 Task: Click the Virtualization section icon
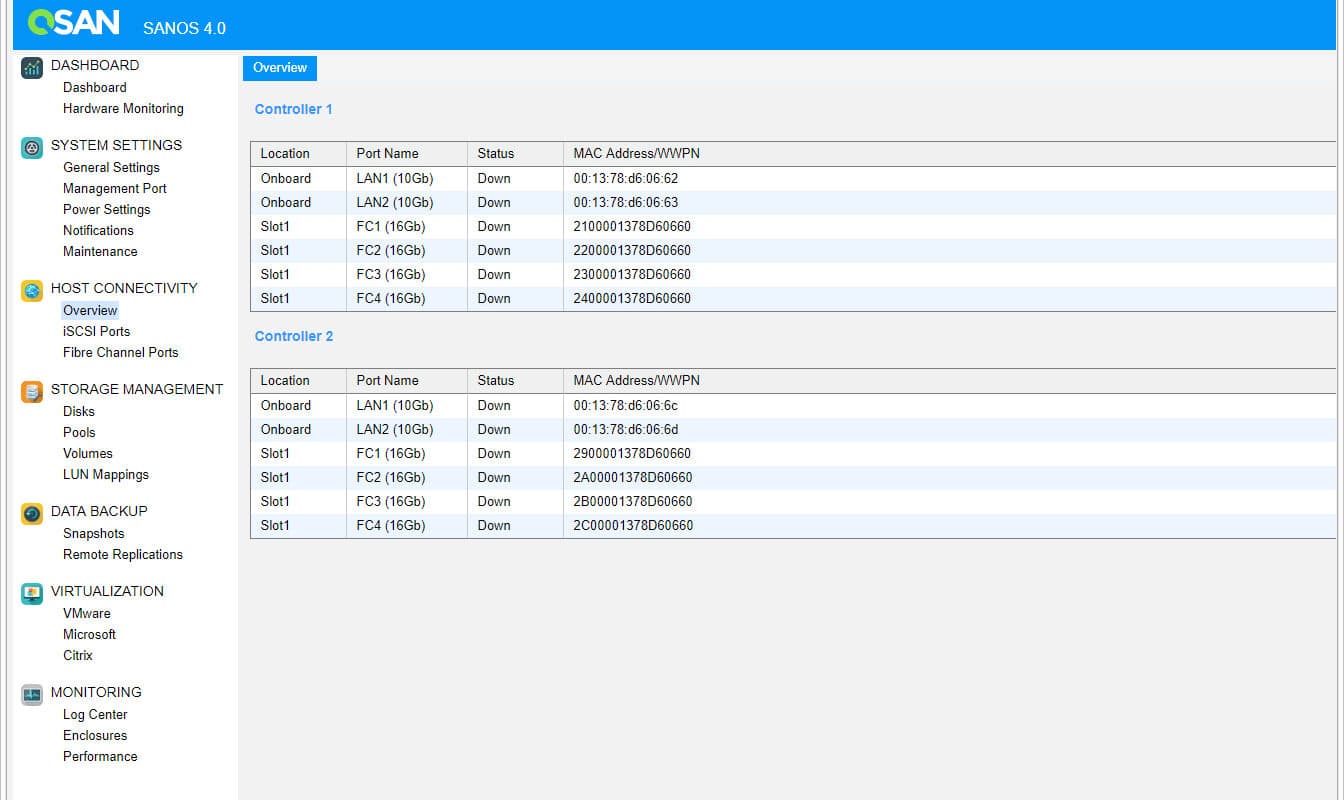(32, 594)
